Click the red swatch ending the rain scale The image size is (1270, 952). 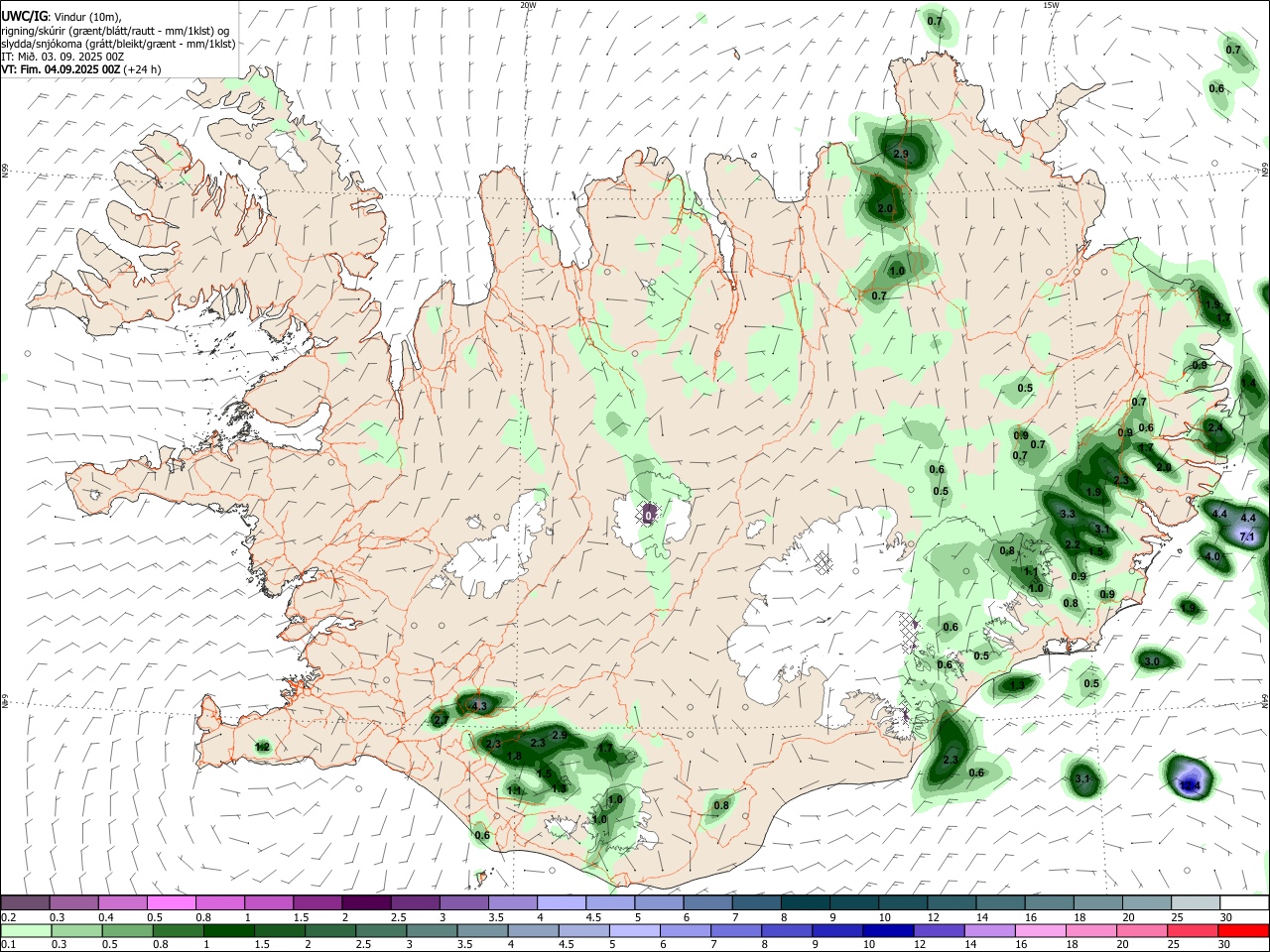[1243, 931]
